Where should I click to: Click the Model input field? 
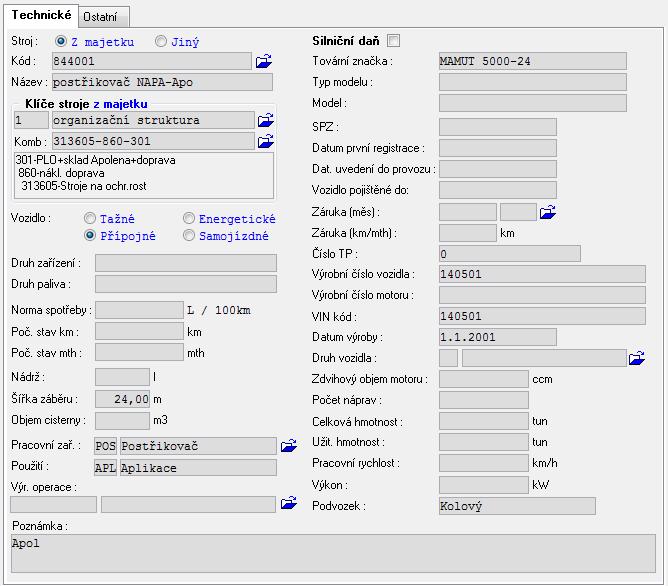(x=533, y=103)
